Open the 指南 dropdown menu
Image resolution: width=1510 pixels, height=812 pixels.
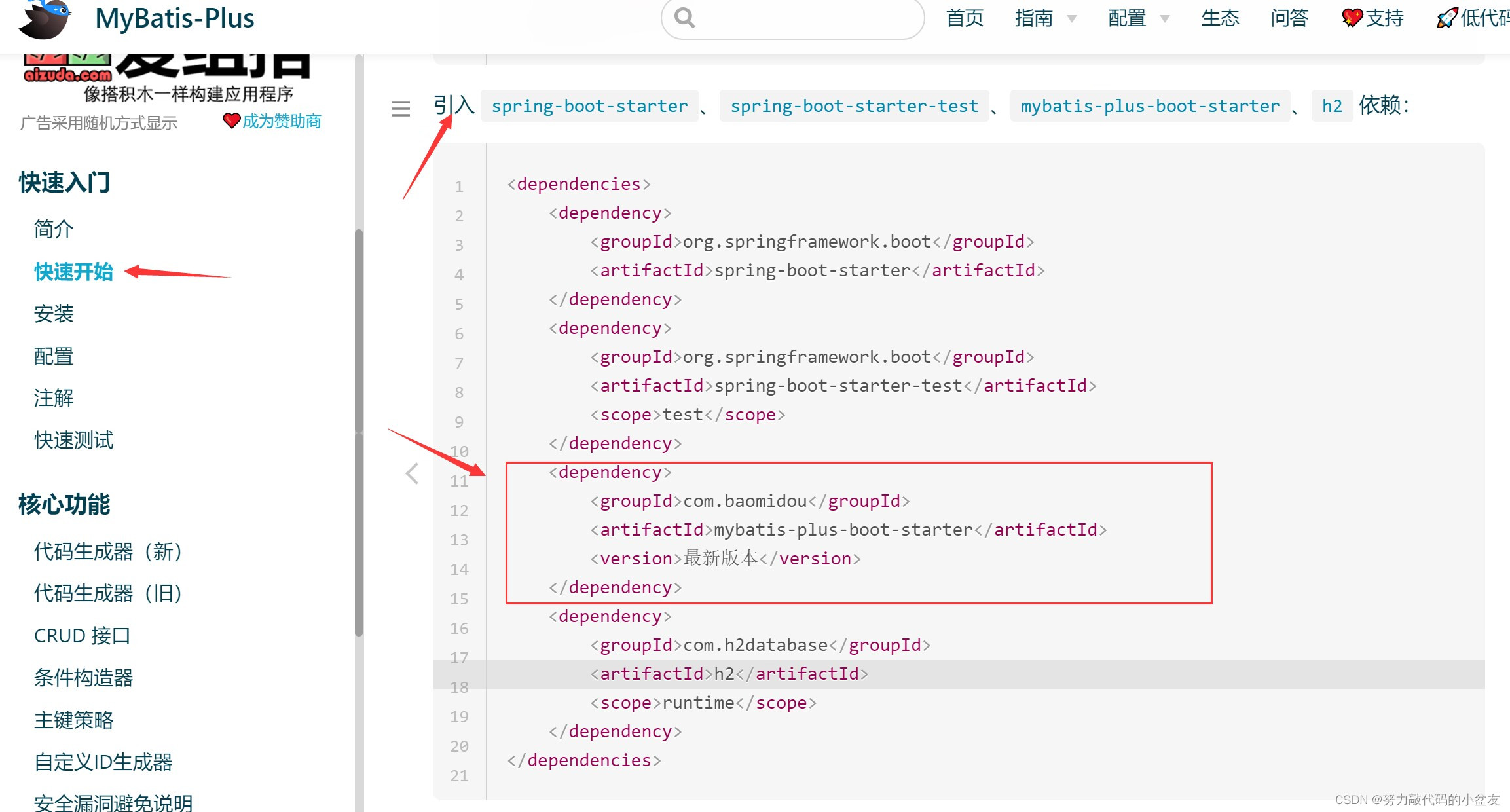tap(1032, 18)
